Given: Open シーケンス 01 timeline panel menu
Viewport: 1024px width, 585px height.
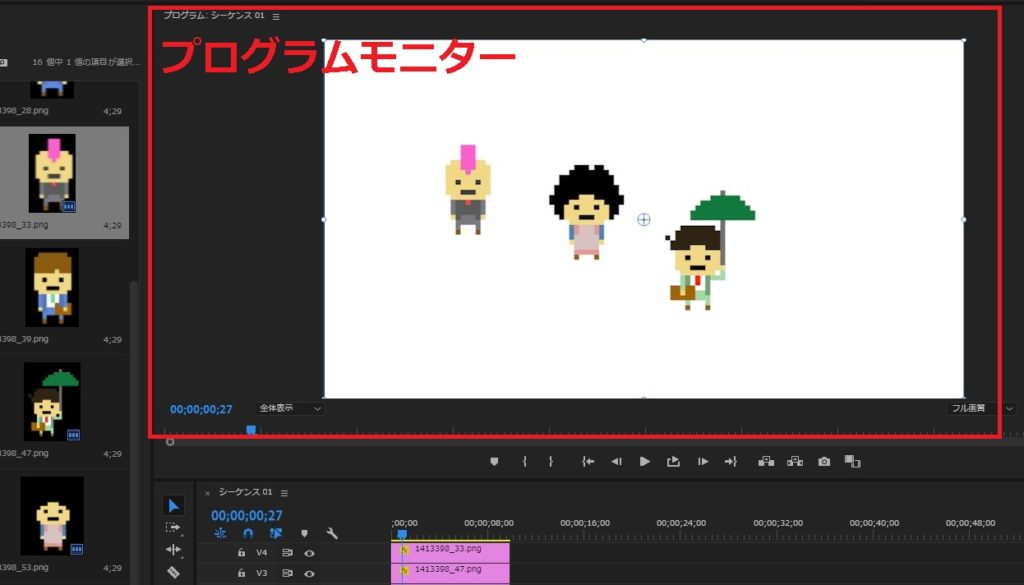Looking at the screenshot, I should 284,493.
